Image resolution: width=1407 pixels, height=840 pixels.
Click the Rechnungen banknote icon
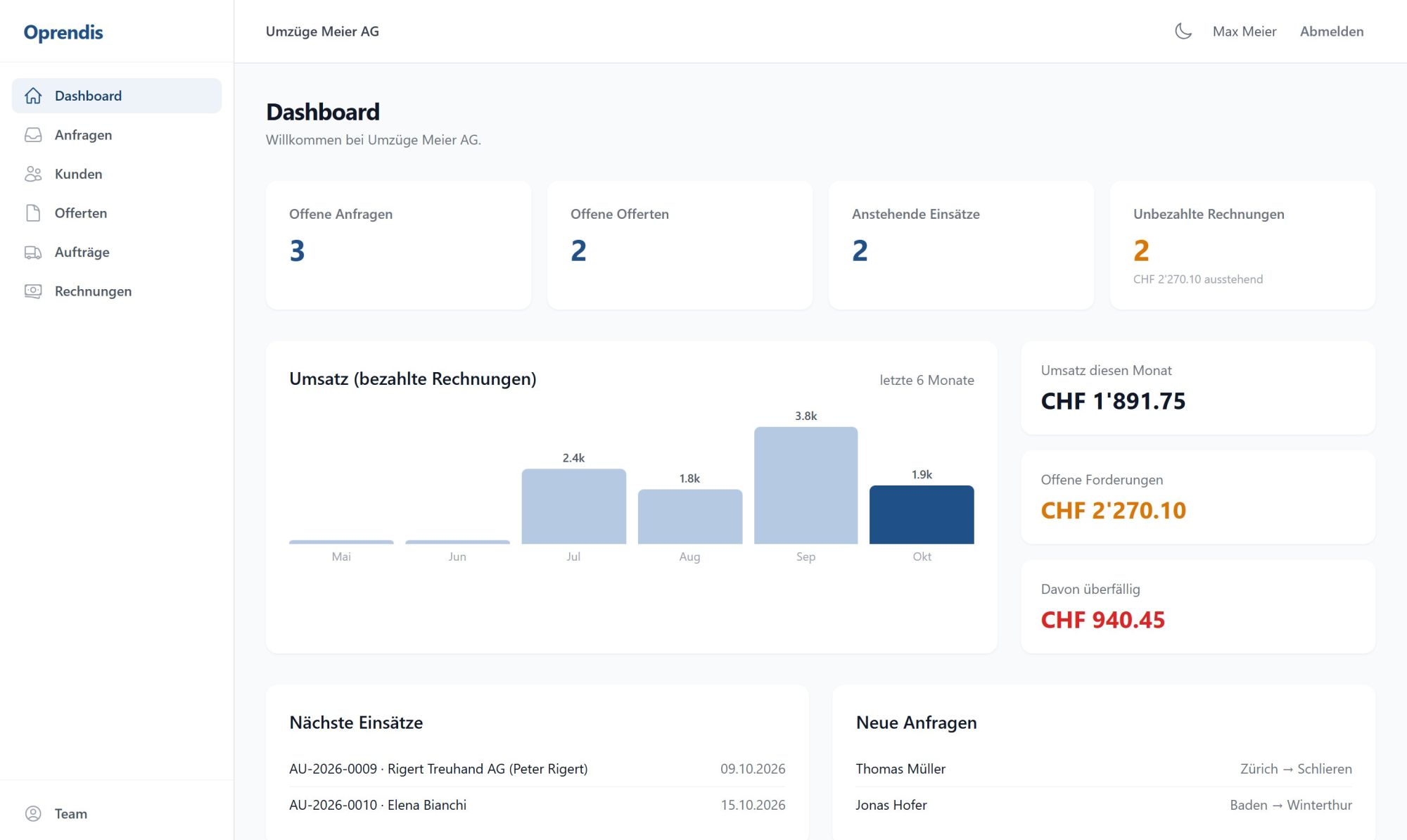33,291
